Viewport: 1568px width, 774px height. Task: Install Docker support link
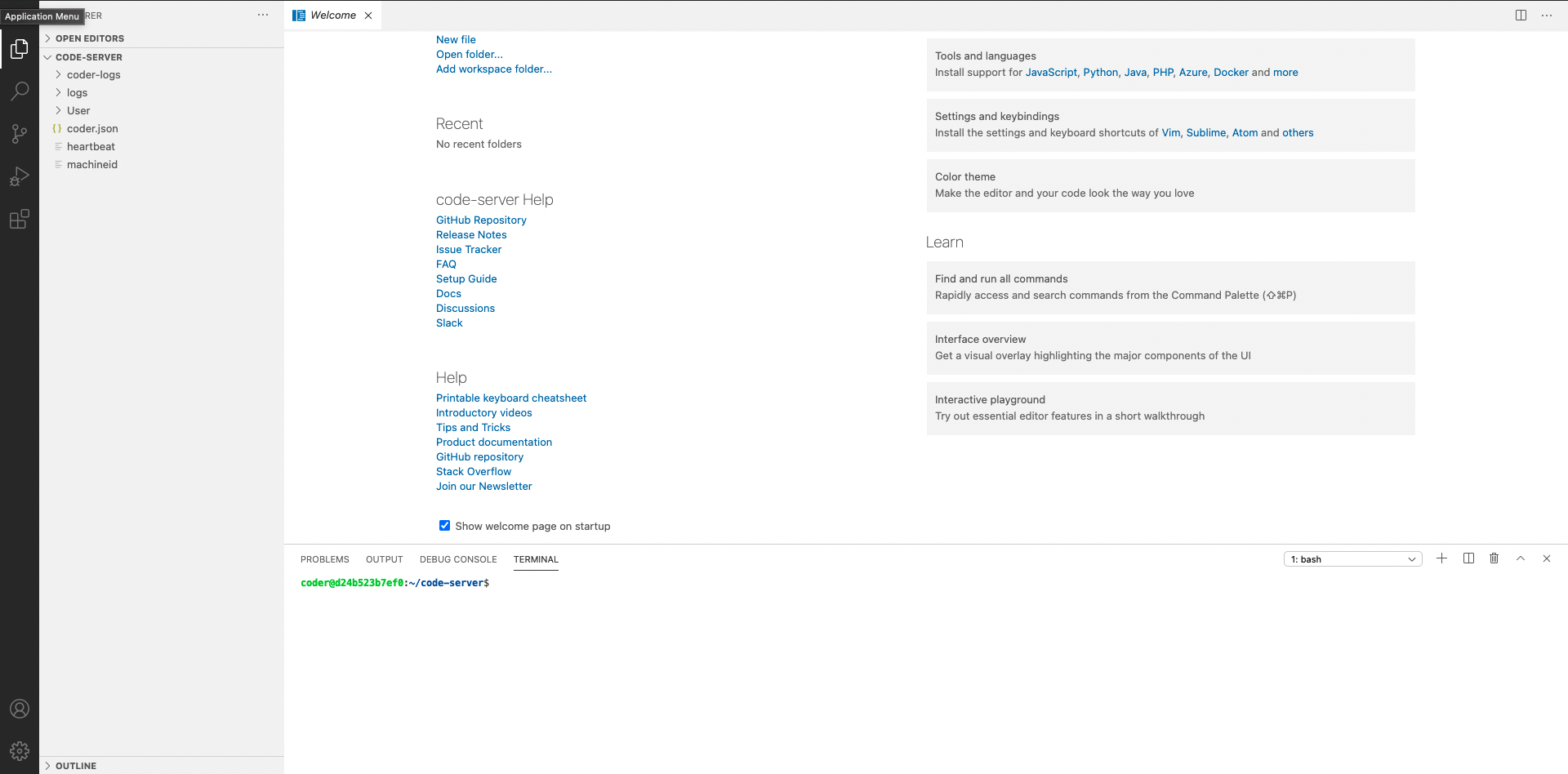click(x=1231, y=72)
